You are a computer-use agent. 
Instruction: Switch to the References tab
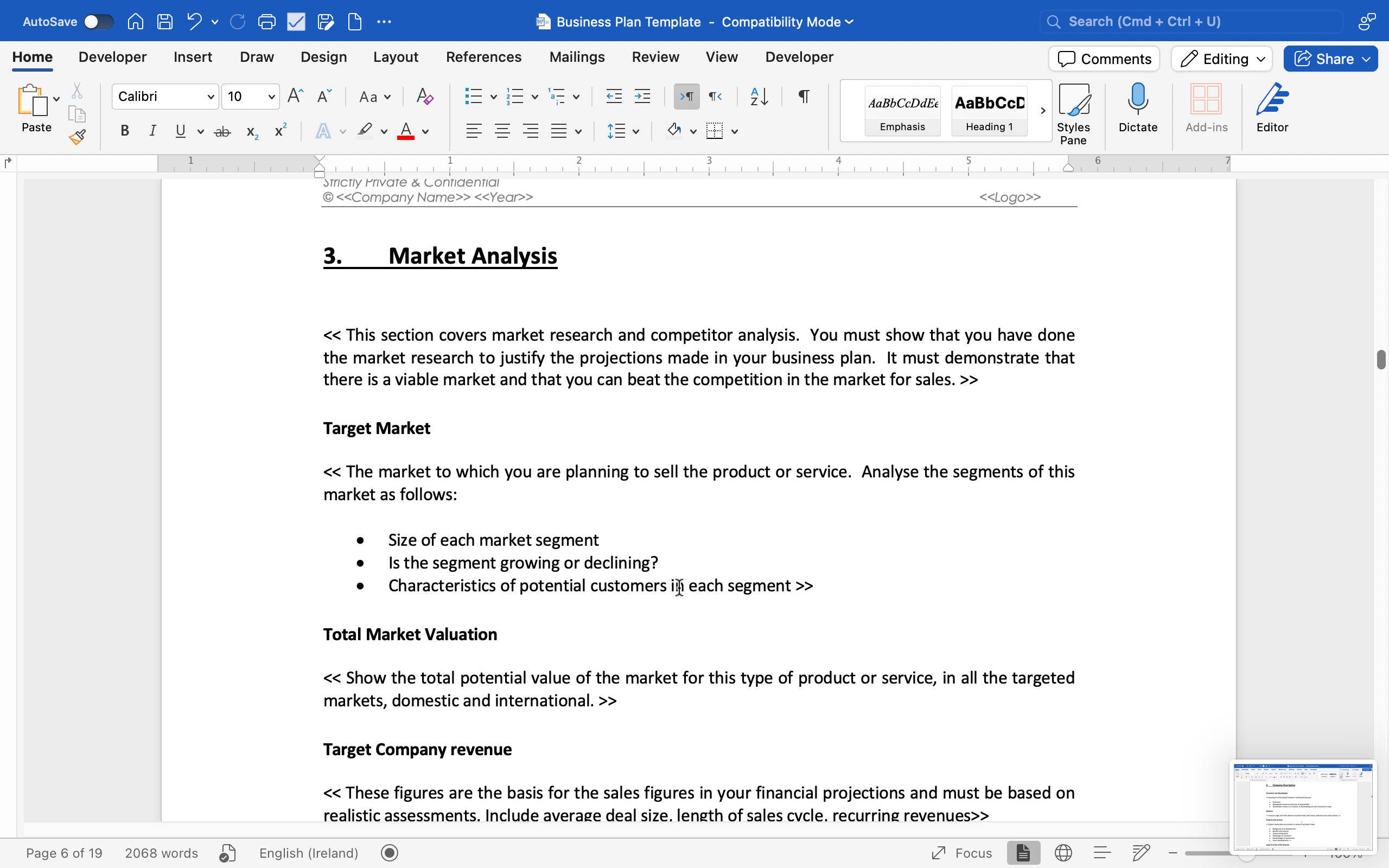(483, 57)
